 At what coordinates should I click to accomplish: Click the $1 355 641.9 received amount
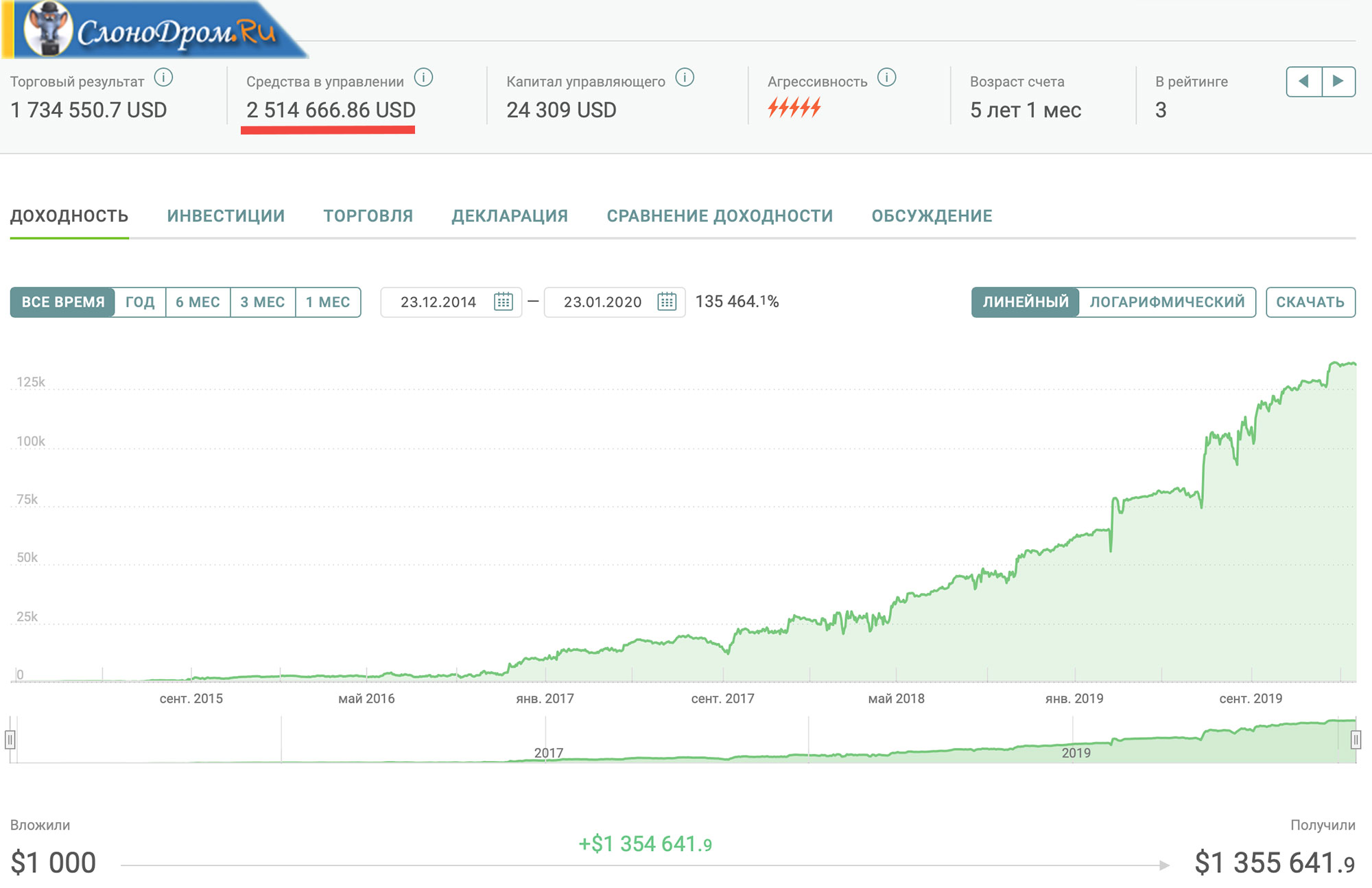(1275, 863)
